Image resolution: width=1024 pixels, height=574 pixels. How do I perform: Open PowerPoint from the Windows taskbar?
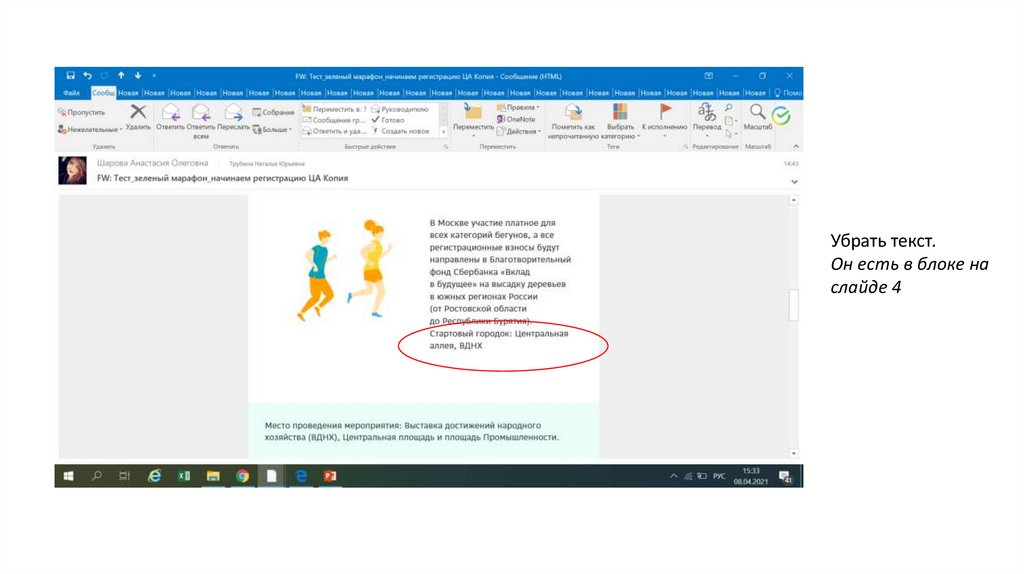click(329, 476)
